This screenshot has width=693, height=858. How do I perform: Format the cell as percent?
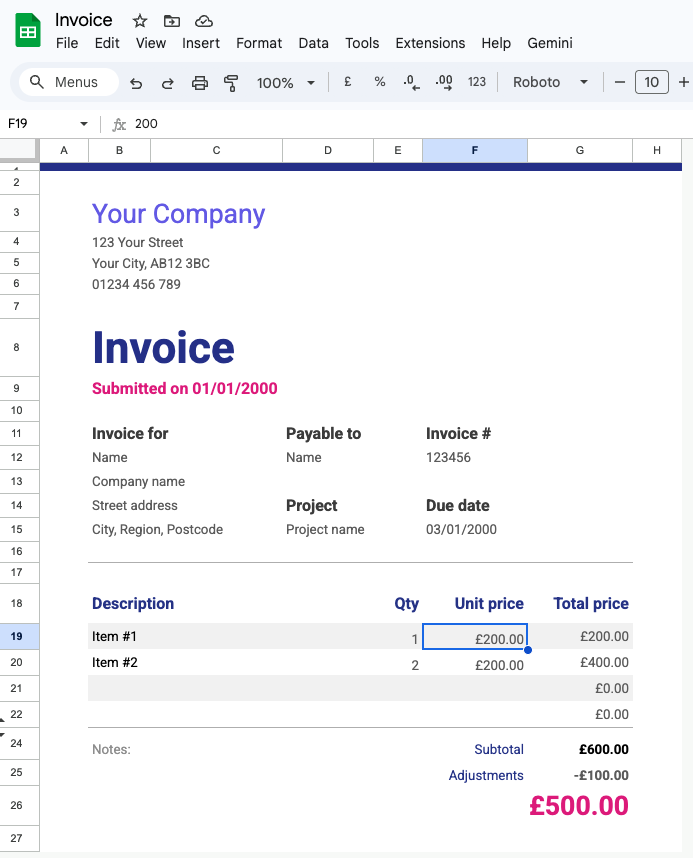380,82
